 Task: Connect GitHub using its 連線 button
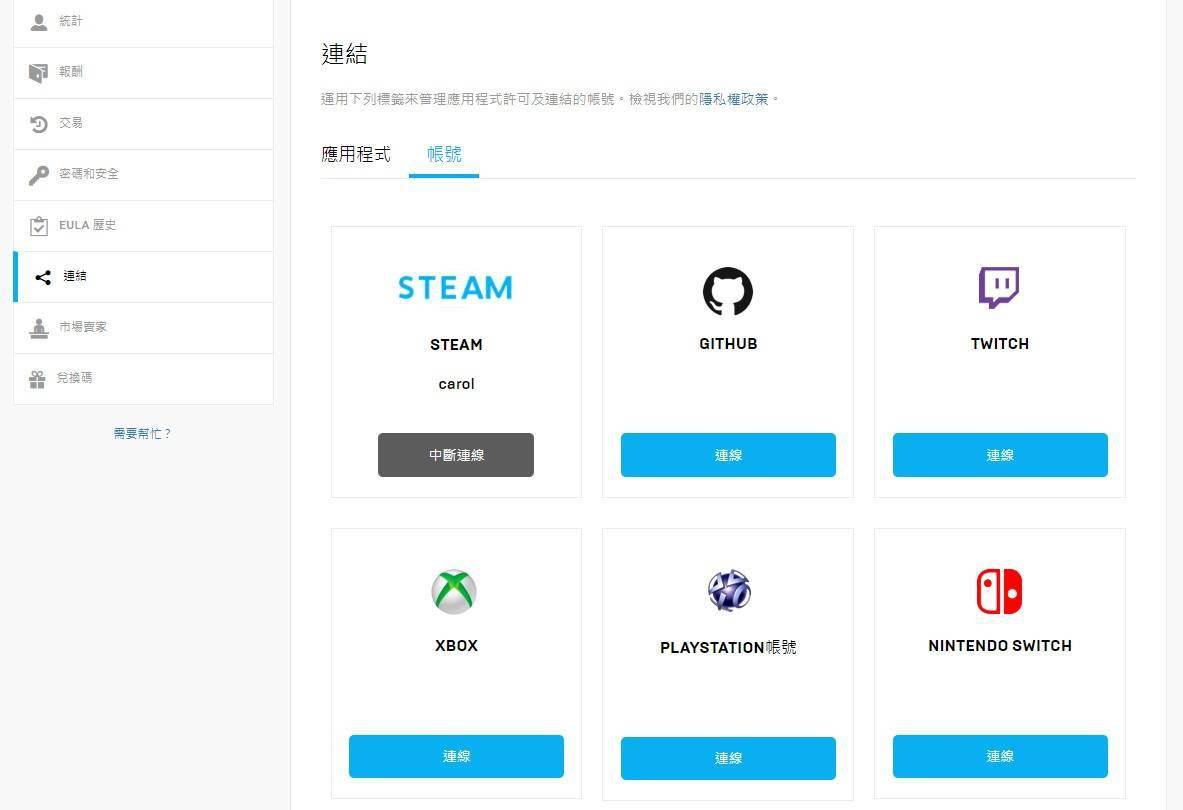(x=727, y=454)
